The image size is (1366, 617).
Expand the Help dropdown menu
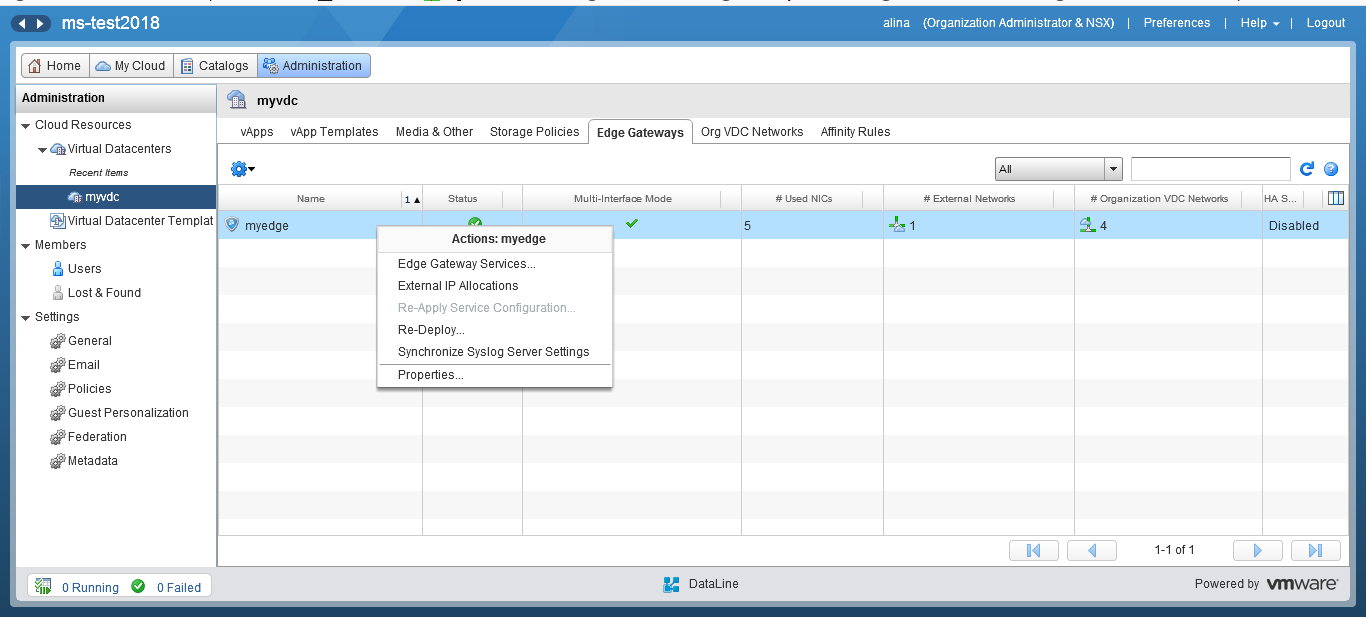[1260, 23]
